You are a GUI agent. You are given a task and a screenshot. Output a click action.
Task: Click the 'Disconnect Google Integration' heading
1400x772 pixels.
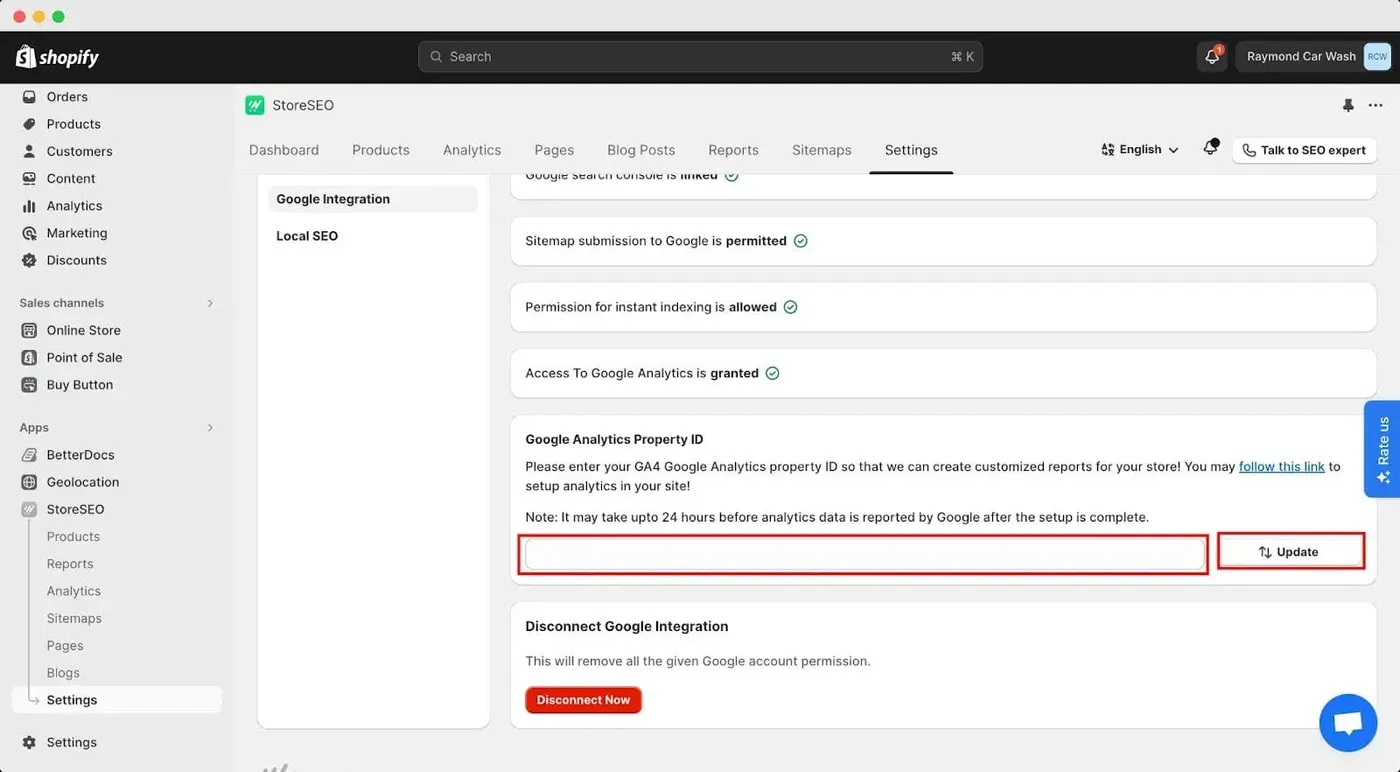click(x=627, y=627)
